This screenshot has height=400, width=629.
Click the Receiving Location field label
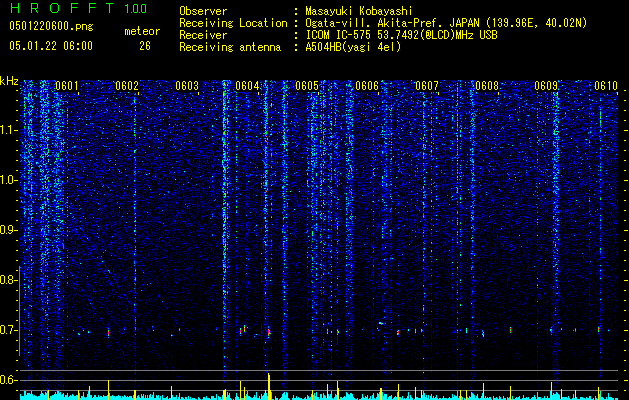pyautogui.click(x=233, y=23)
